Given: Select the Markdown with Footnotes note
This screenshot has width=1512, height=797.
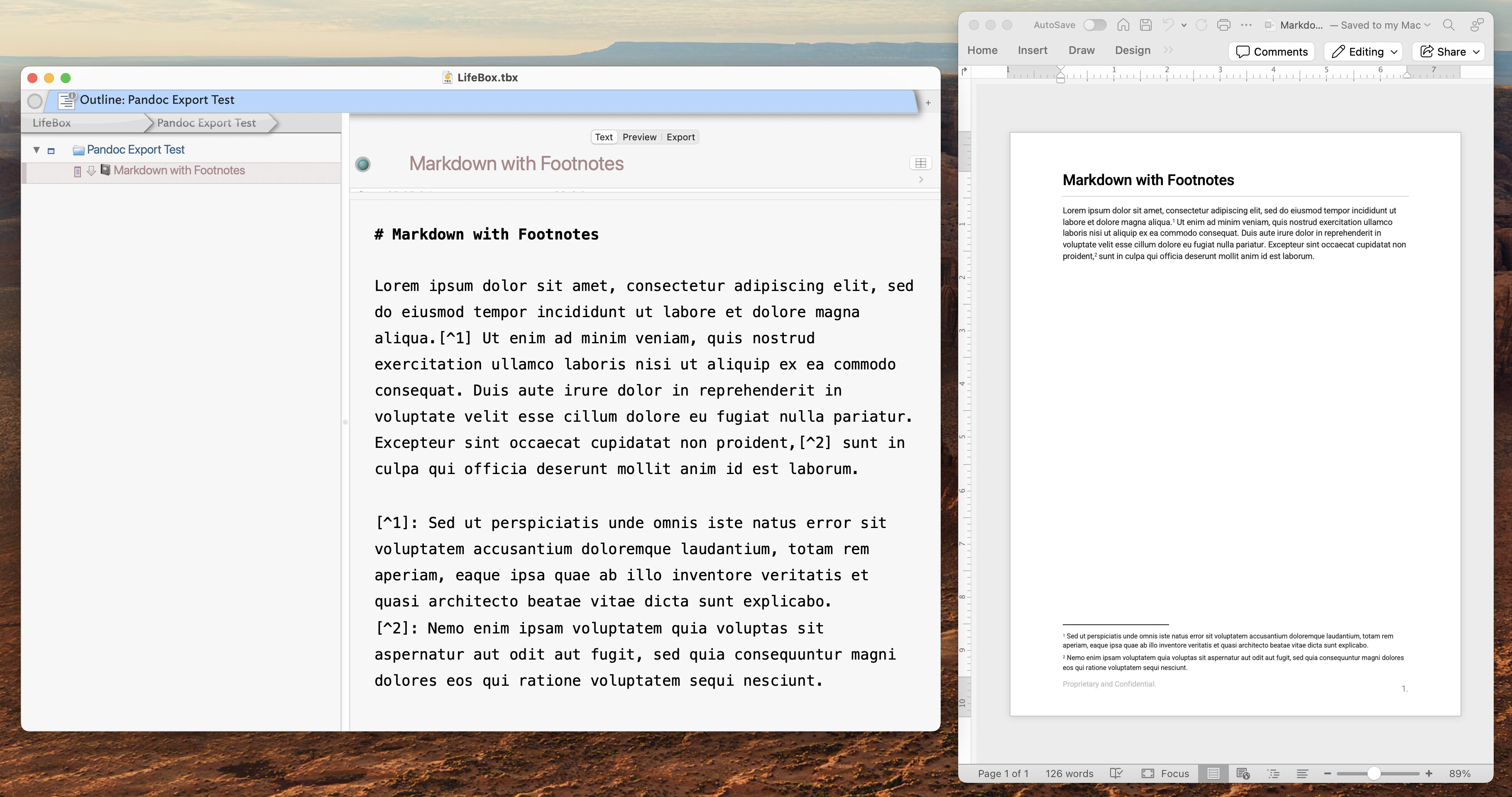Looking at the screenshot, I should (179, 170).
